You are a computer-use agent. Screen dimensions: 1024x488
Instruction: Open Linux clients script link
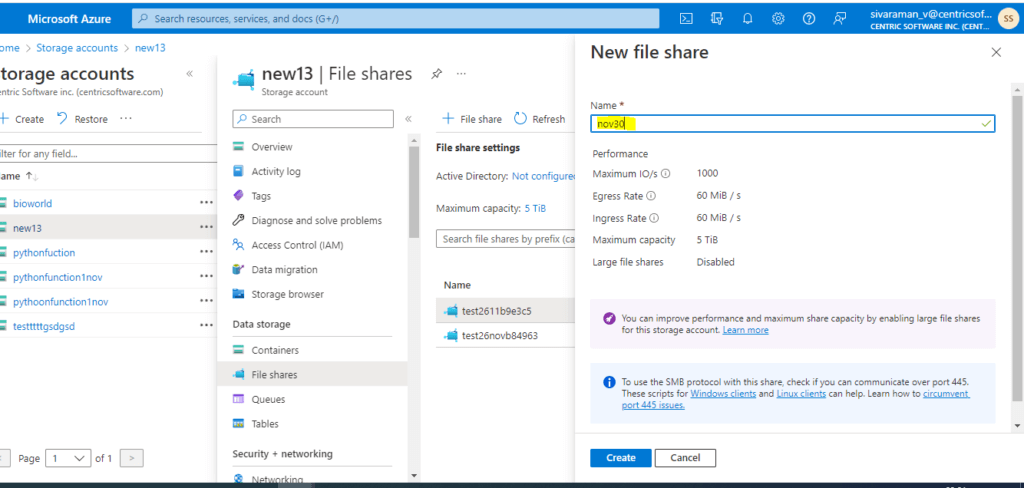coord(801,394)
